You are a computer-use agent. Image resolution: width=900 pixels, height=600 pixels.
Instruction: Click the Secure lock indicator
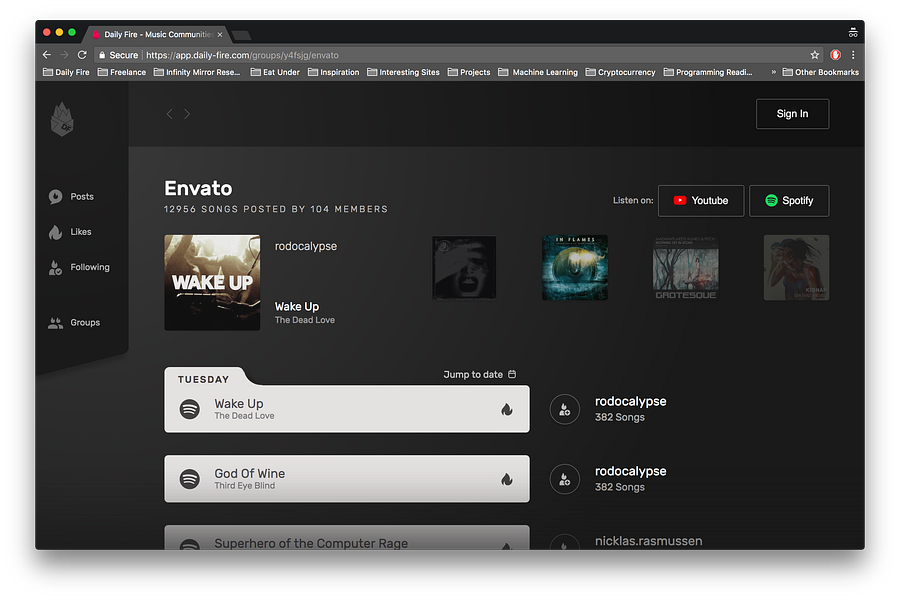point(118,55)
